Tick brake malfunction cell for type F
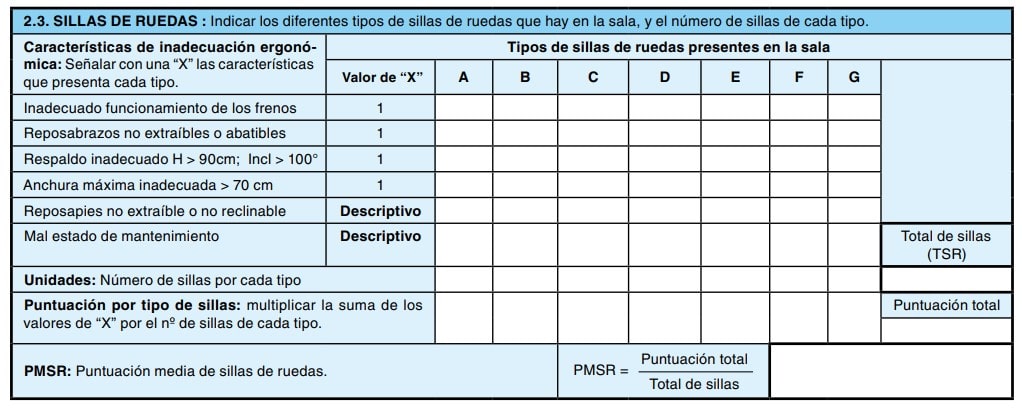 (798, 107)
